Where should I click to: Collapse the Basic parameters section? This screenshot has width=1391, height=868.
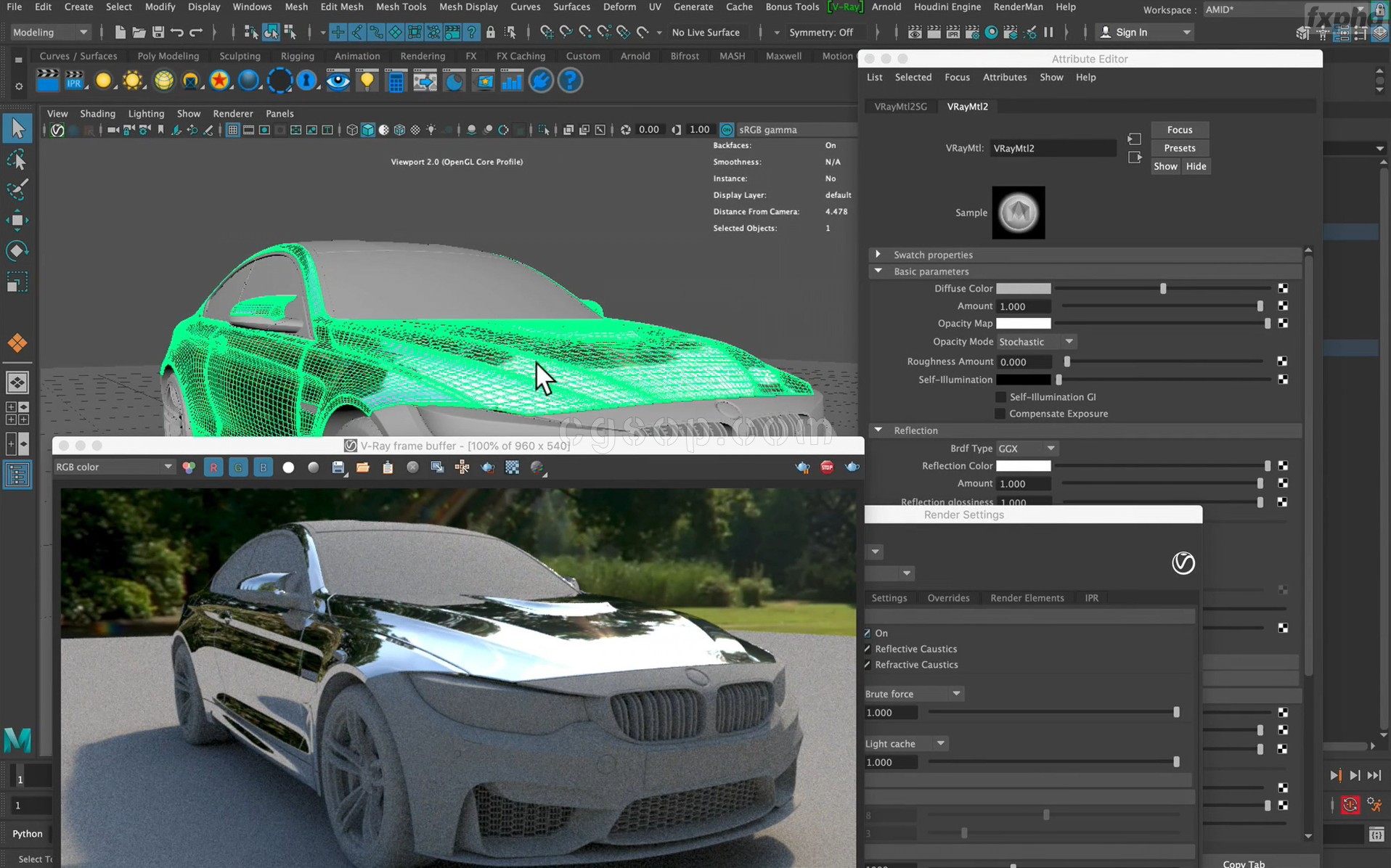(878, 271)
